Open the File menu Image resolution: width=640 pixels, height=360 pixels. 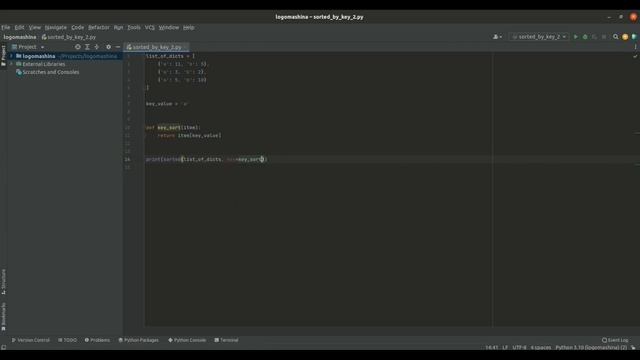click(6, 27)
